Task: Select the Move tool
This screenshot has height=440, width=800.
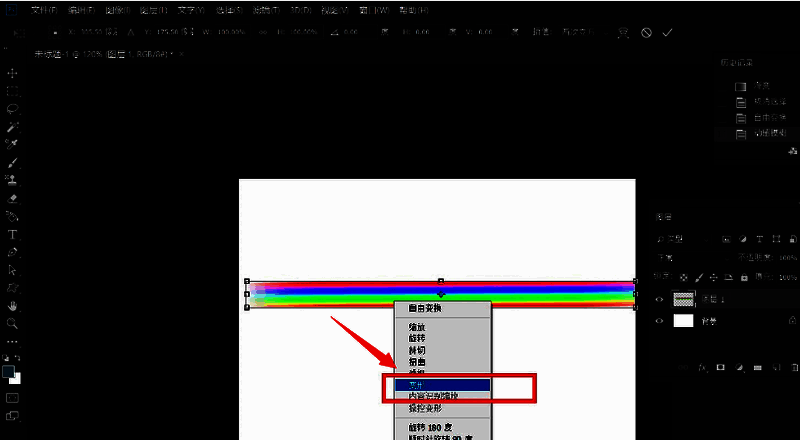Action: [13, 73]
